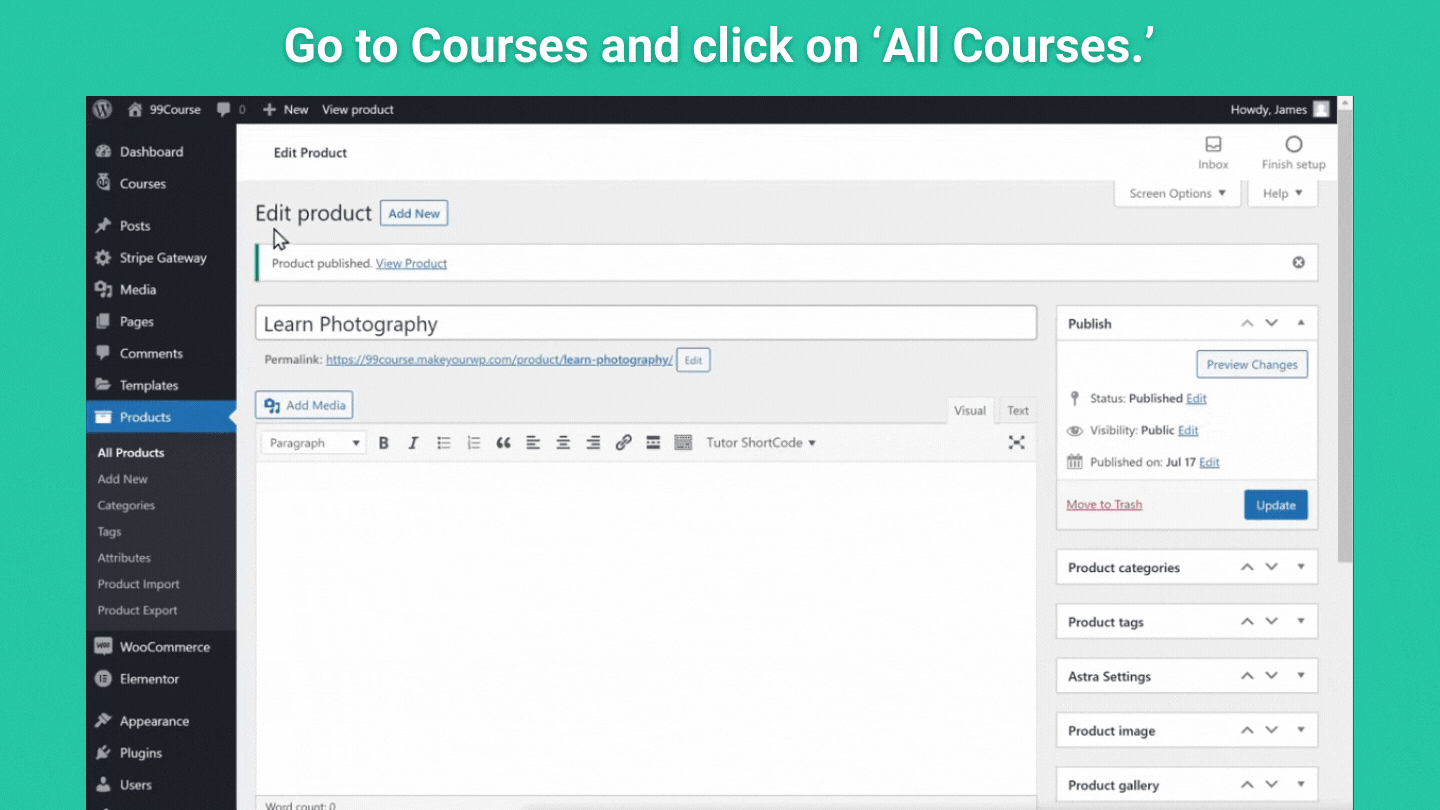Switch to the Text editor tab
This screenshot has height=810, width=1440.
[x=1018, y=410]
